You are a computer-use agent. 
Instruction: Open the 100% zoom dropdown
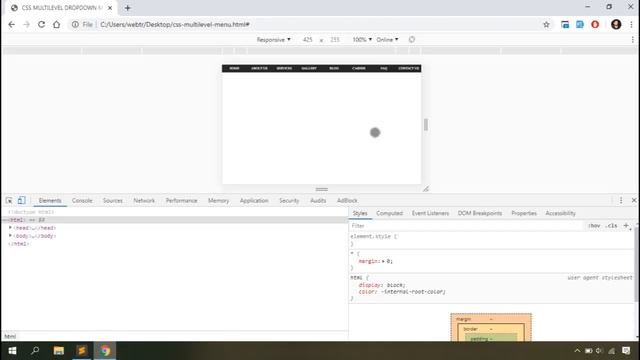[x=362, y=40]
